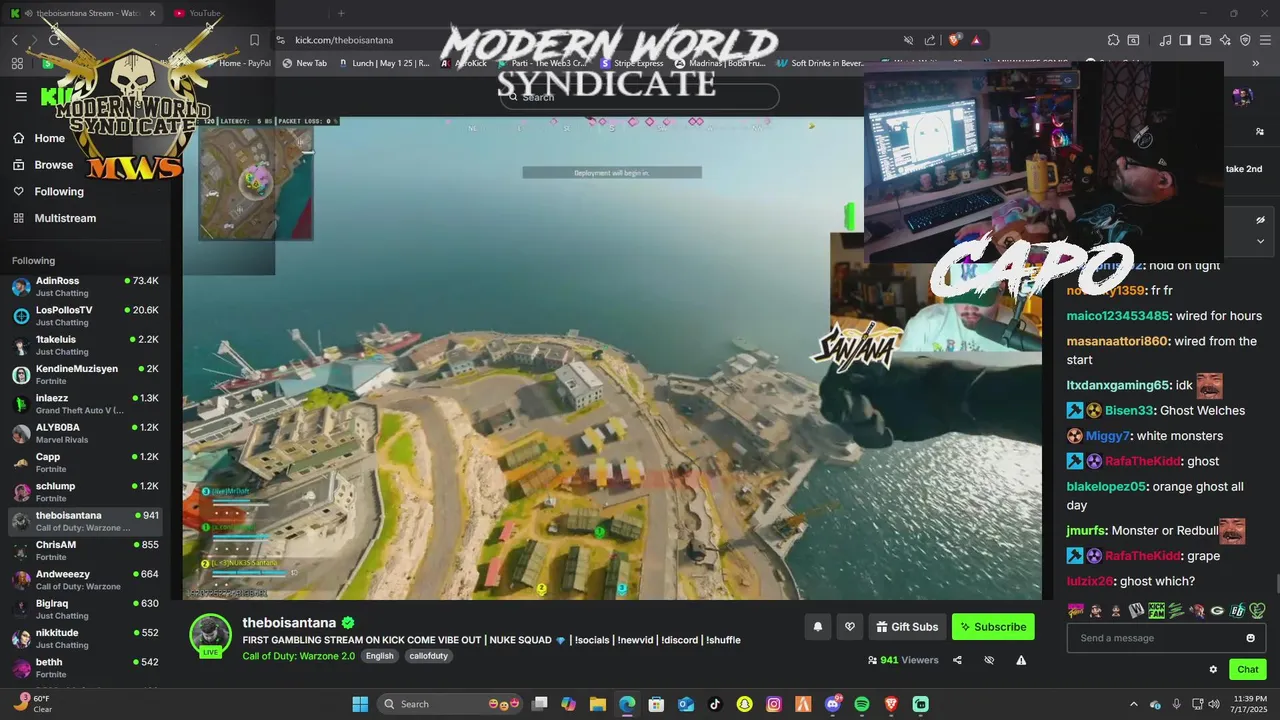Screen dimensions: 1280x720
Task: Open inlaezz channel in Following list
Action: pyautogui.click(x=86, y=404)
